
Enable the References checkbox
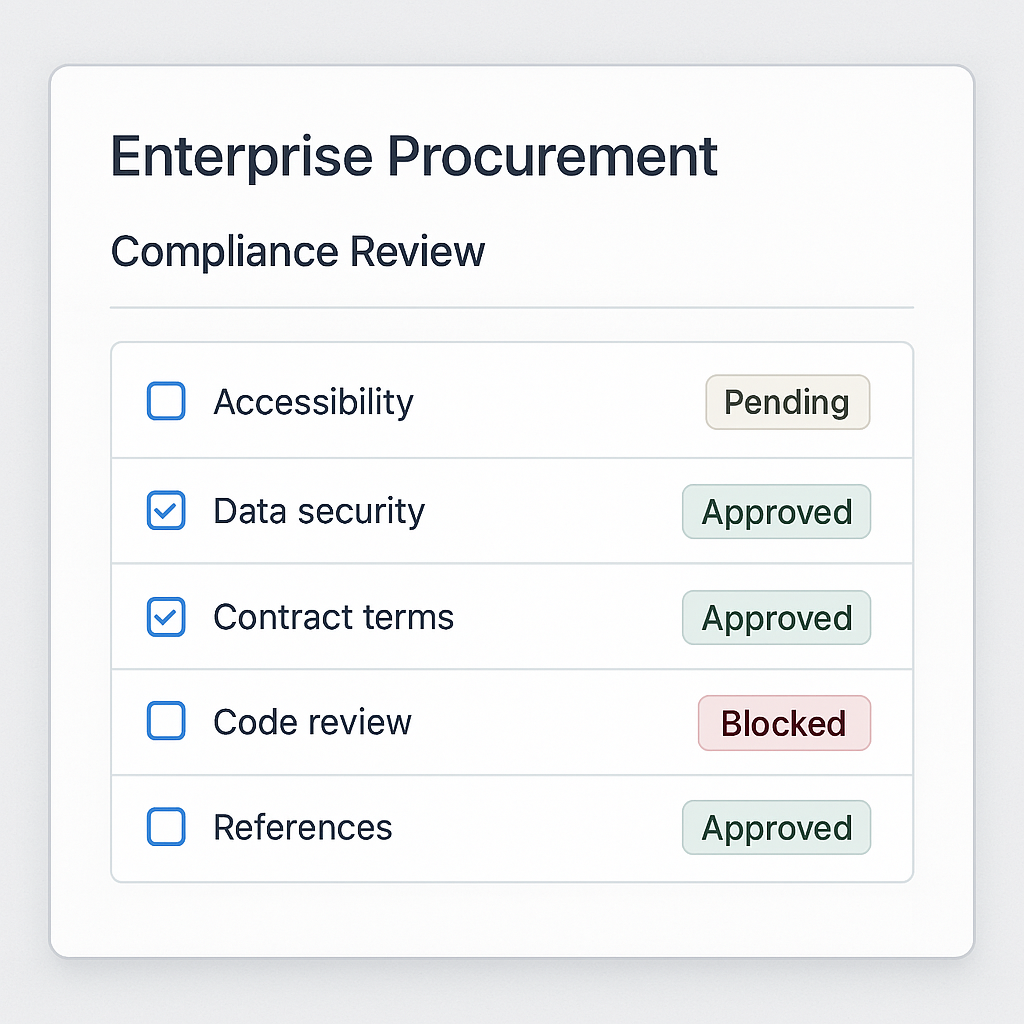click(x=166, y=827)
